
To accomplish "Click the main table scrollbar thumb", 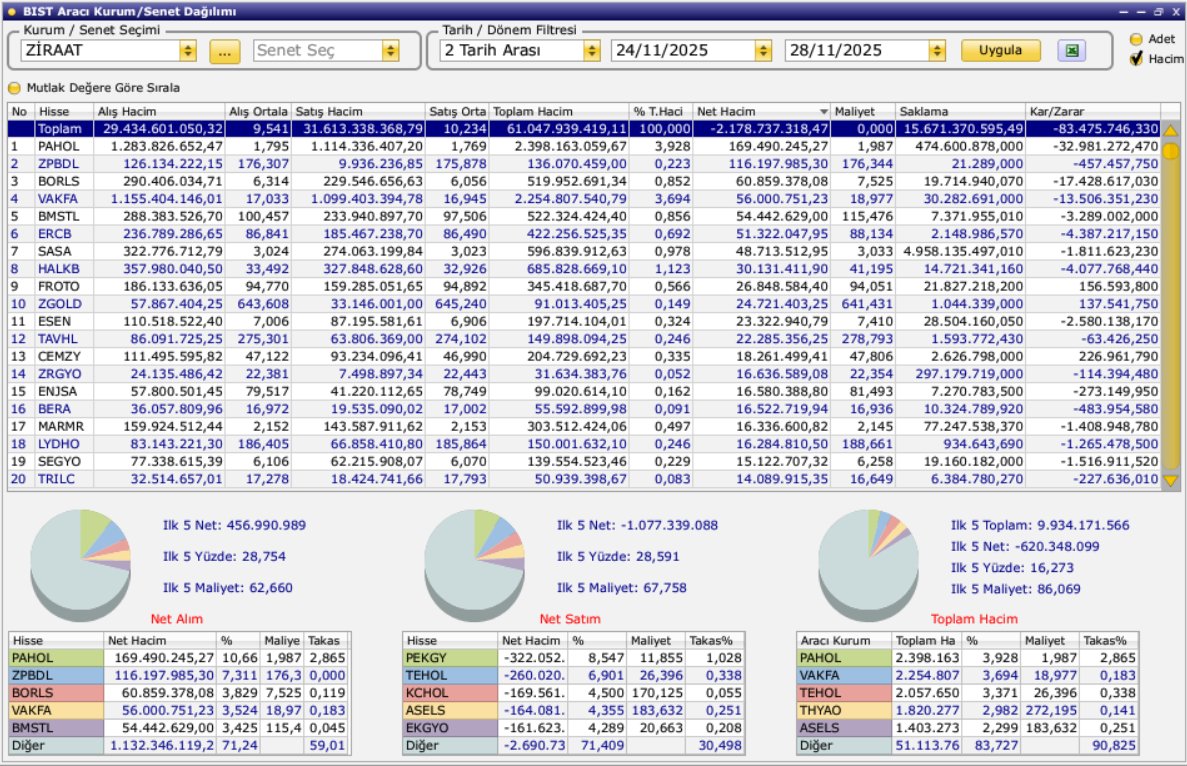I will coord(1170,151).
